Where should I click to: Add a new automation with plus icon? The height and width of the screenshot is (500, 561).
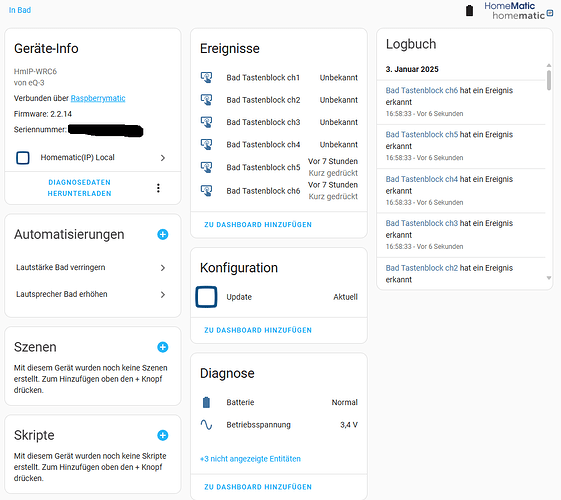(163, 234)
